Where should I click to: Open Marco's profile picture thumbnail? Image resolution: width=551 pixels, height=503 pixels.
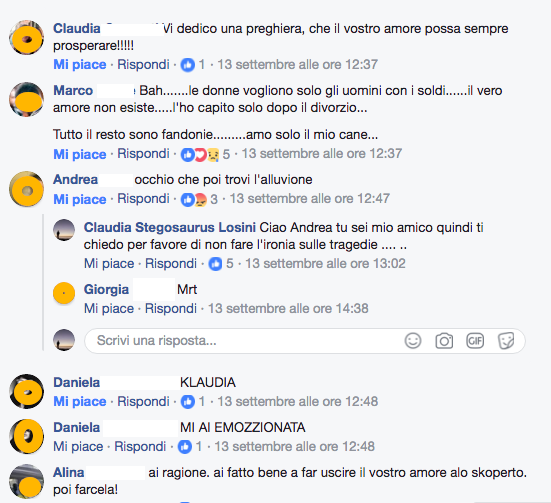(x=26, y=99)
